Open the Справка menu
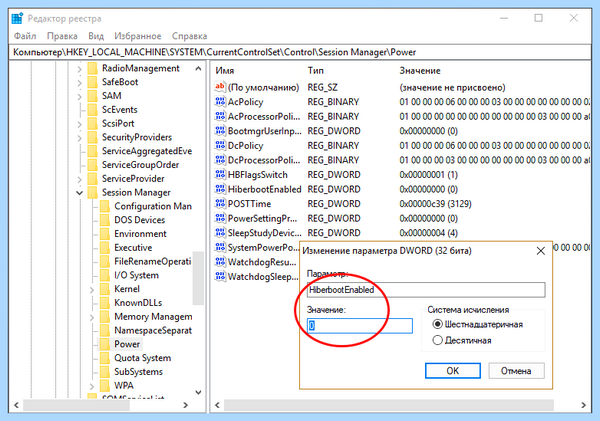The height and width of the screenshot is (421, 600). [189, 36]
